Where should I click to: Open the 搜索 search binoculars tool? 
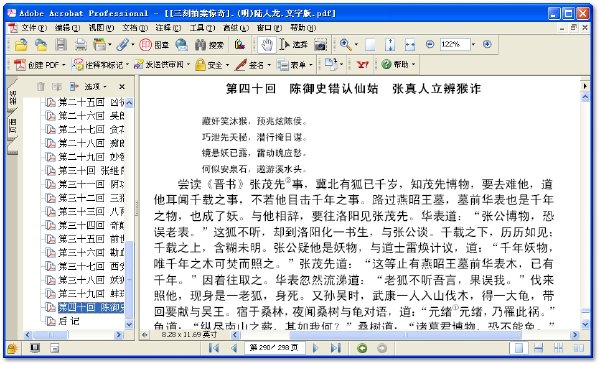(209, 45)
